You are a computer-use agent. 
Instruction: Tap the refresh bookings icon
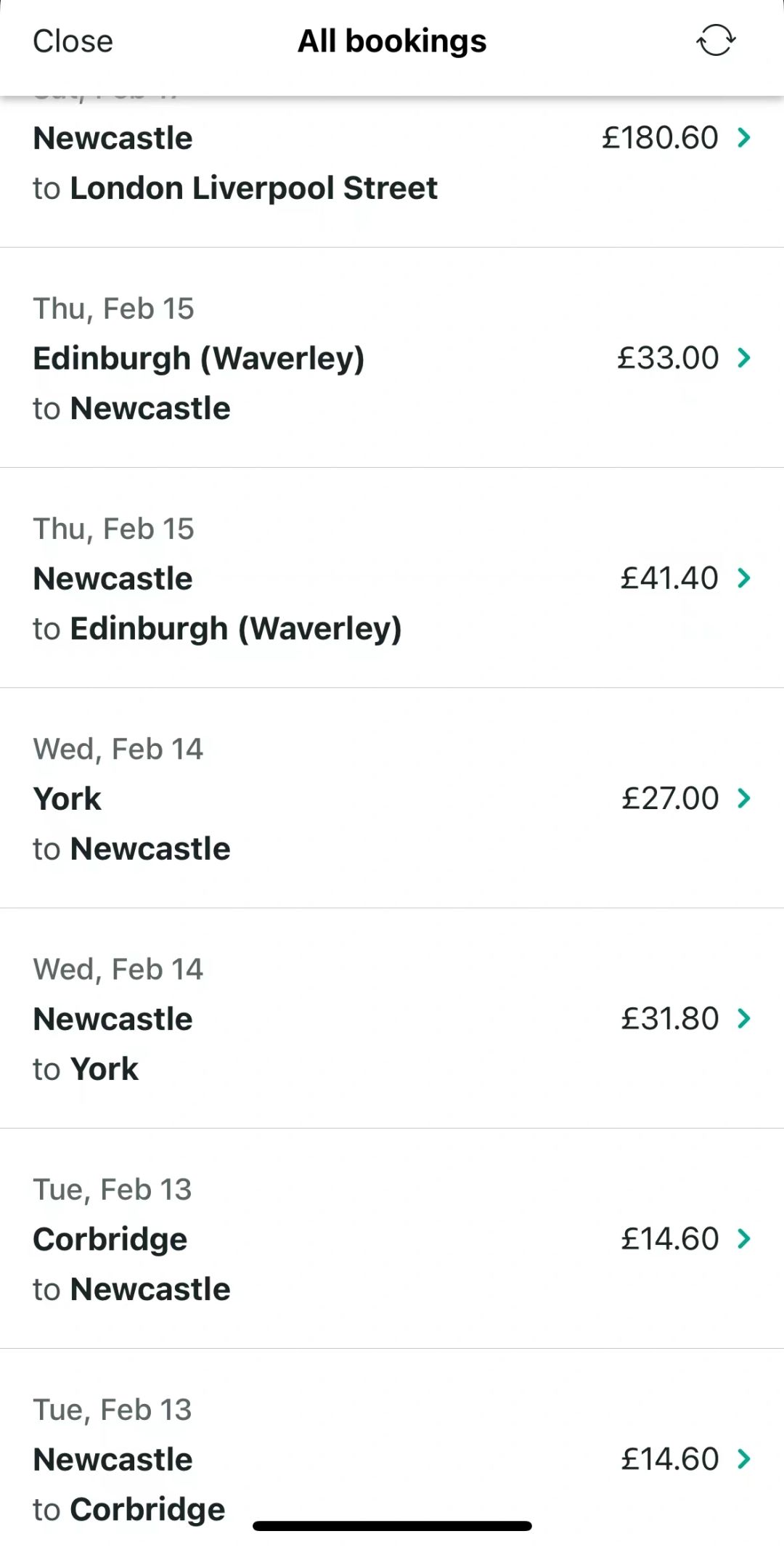pos(716,41)
